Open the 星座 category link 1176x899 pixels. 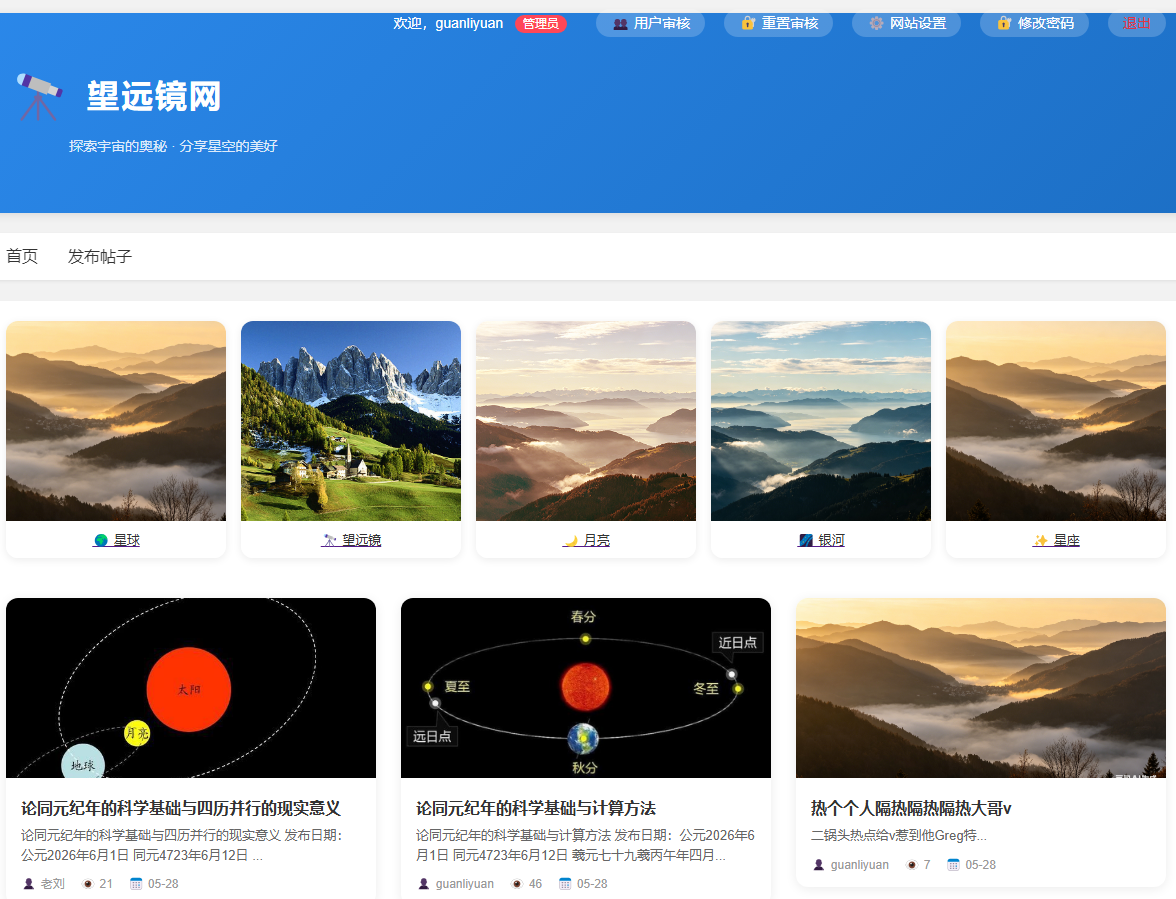point(1055,540)
